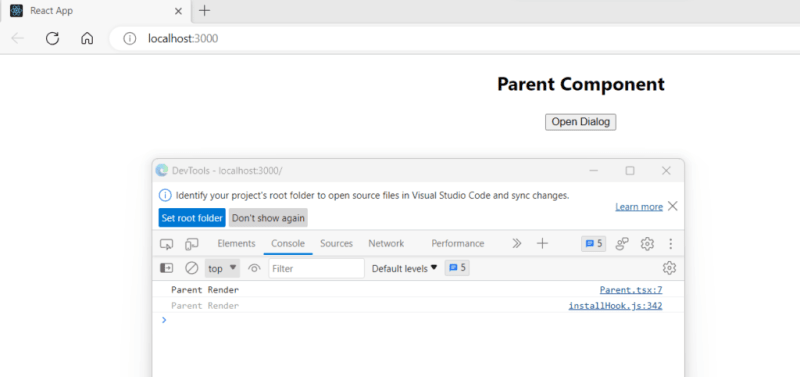
Task: Click the browser home icon
Action: tap(87, 38)
